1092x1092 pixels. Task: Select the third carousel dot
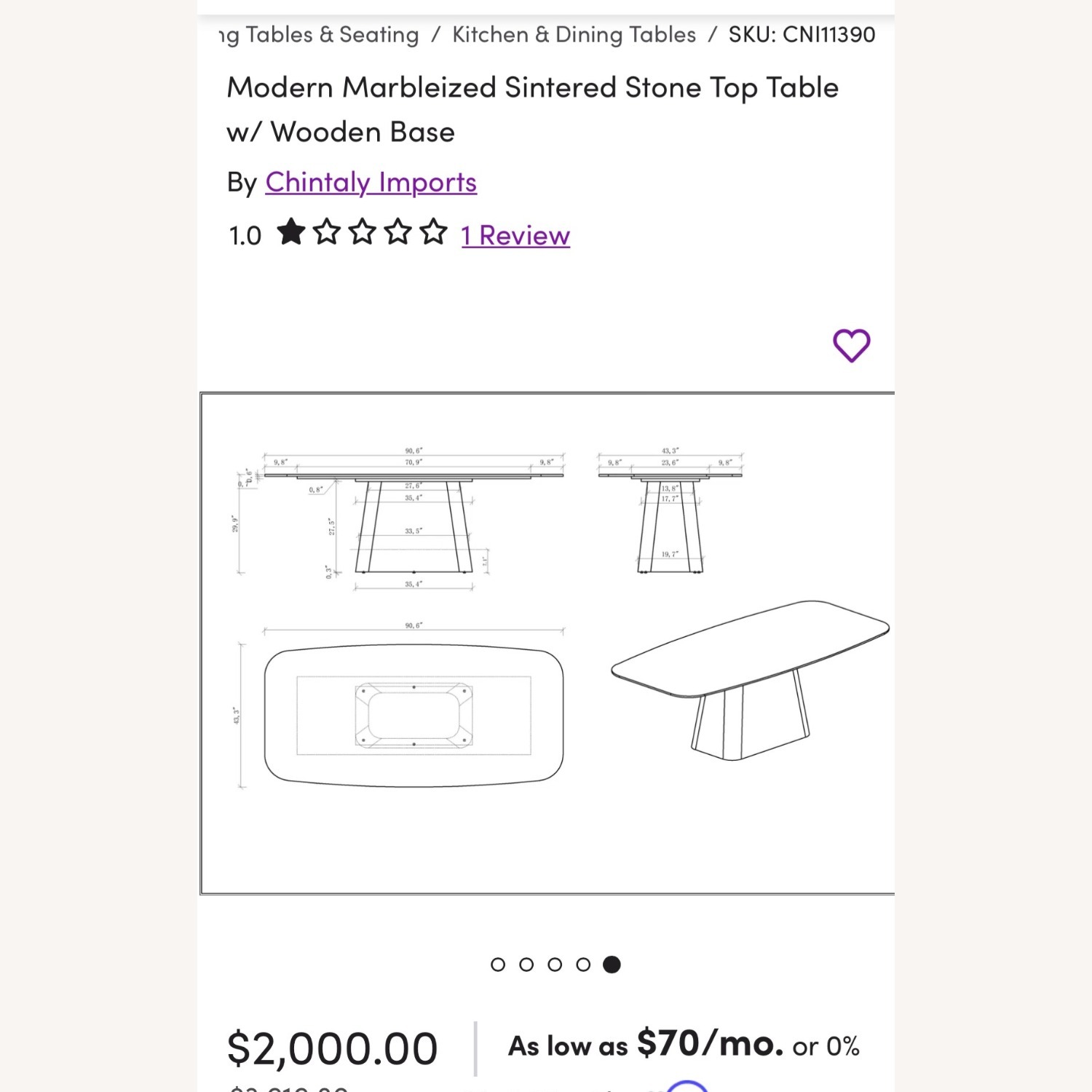(x=555, y=965)
